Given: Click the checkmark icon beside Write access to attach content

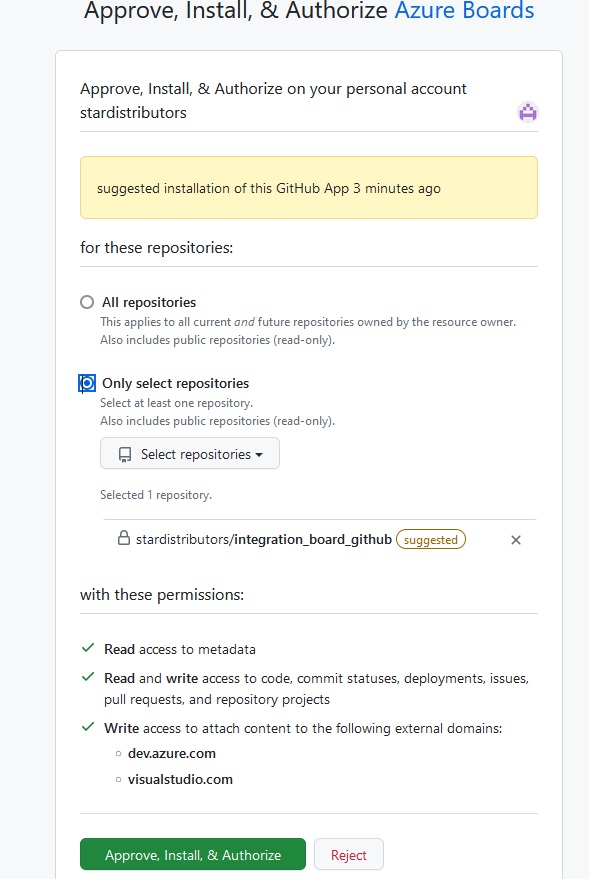Looking at the screenshot, I should (x=88, y=727).
